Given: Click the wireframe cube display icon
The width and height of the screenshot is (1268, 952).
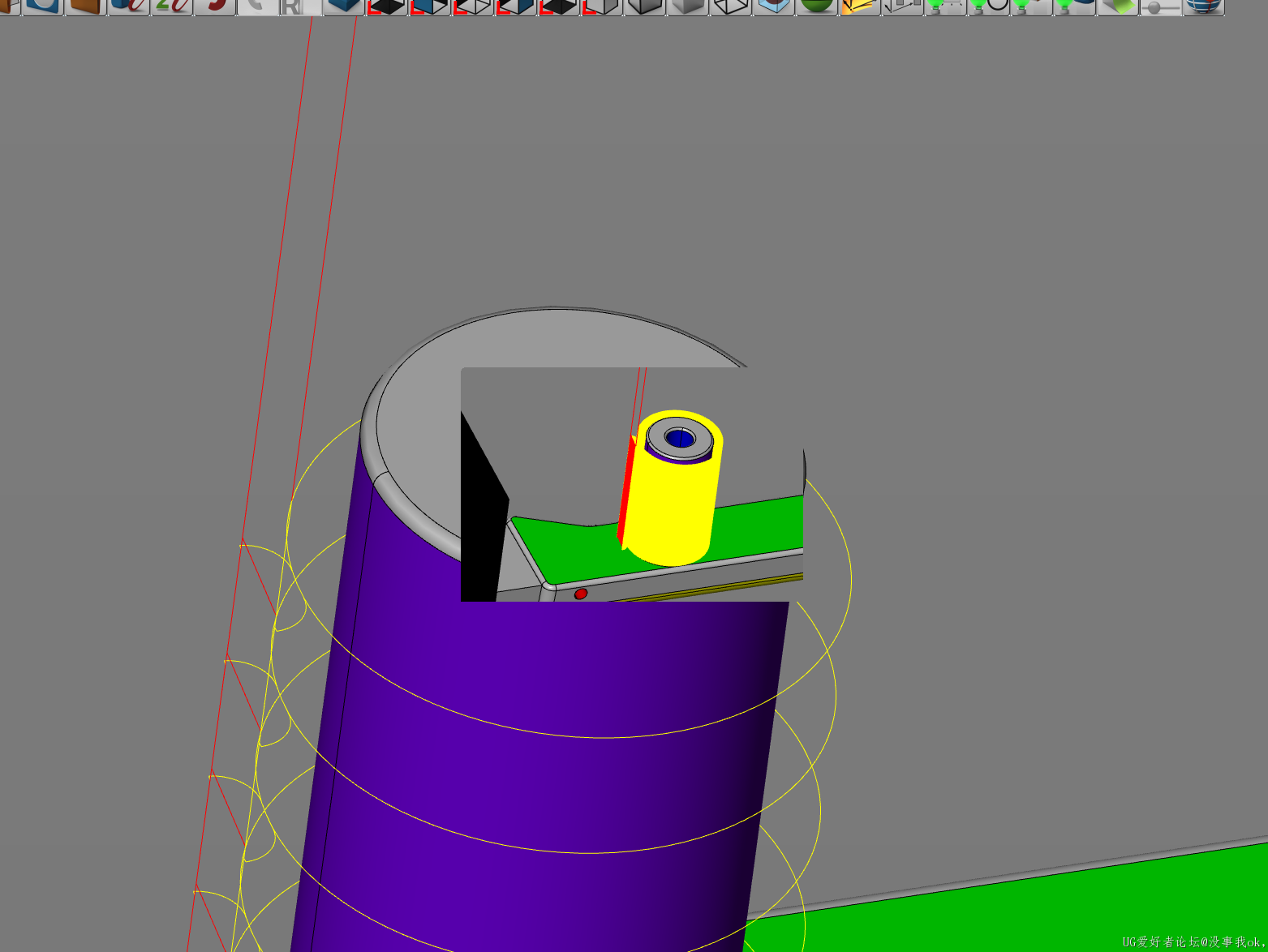Looking at the screenshot, I should [x=731, y=6].
